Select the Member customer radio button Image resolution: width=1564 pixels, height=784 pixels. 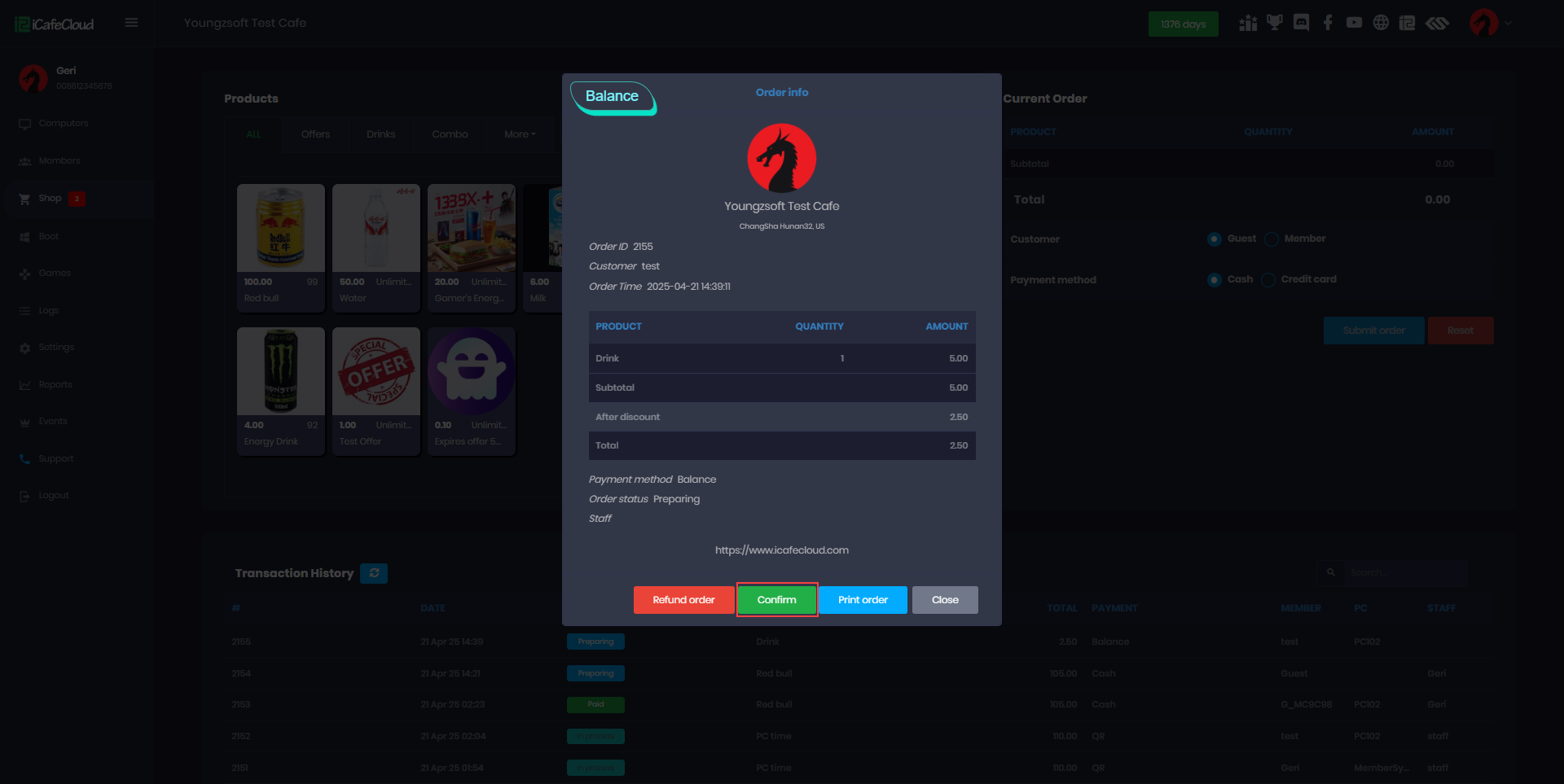(1272, 239)
